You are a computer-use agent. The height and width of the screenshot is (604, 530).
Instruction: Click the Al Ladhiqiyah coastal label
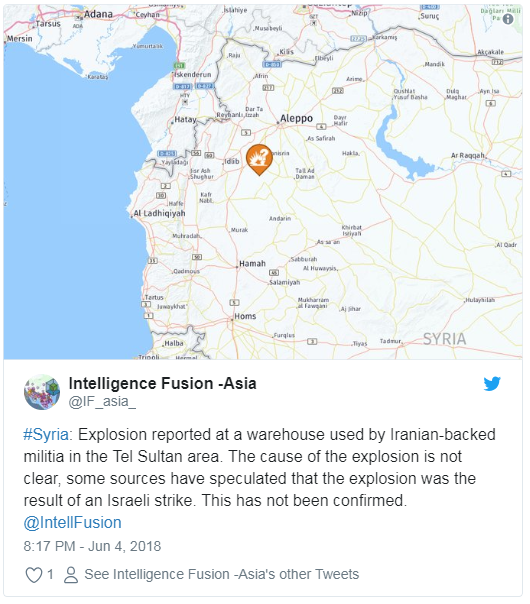pos(159,213)
